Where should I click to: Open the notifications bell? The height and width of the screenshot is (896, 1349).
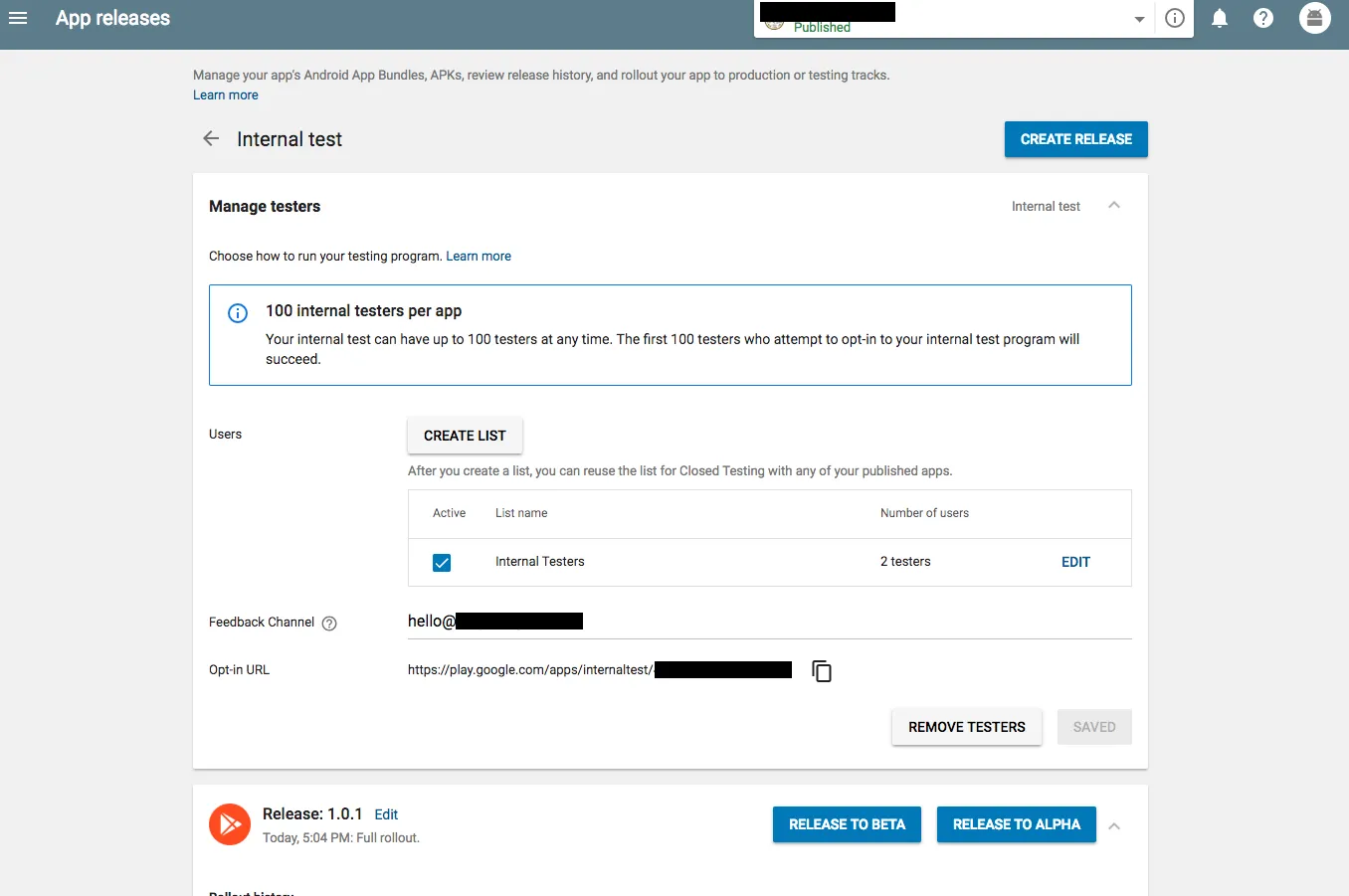click(1220, 18)
